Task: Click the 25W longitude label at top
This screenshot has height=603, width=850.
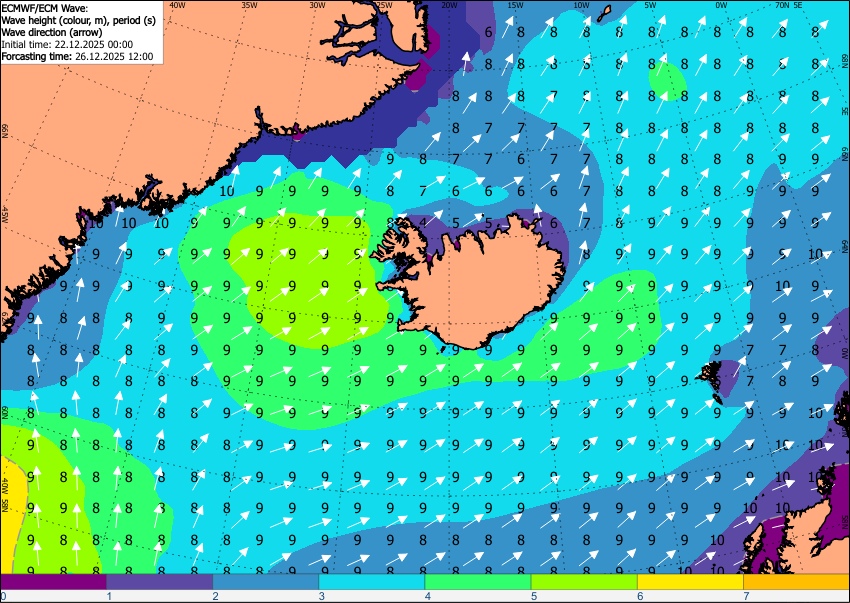Action: 384,5
